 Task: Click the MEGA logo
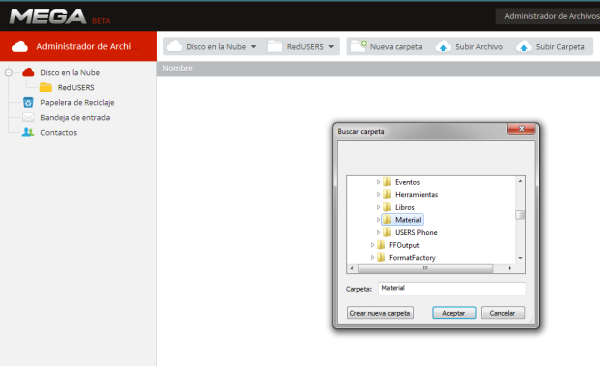[x=48, y=16]
